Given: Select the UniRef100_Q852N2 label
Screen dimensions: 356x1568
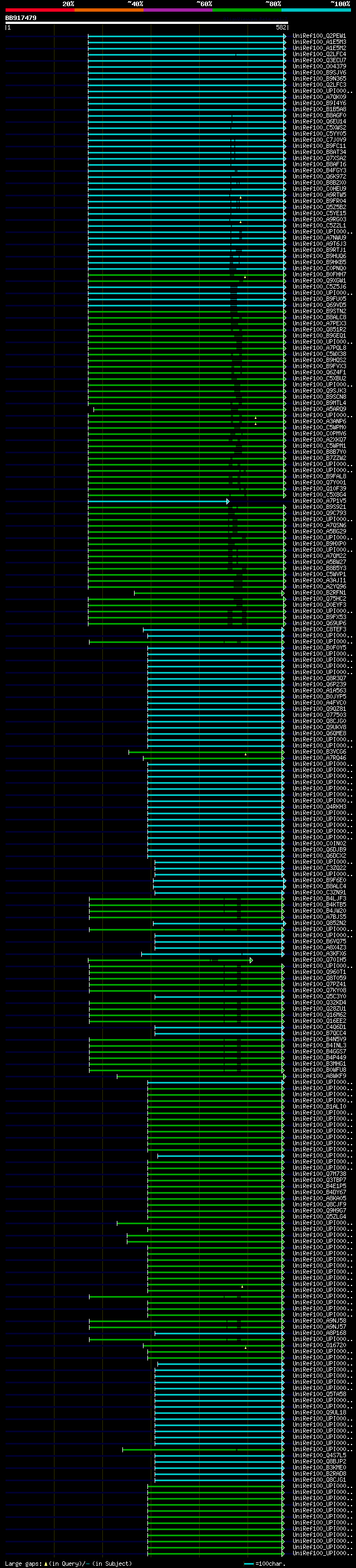Looking at the screenshot, I should pos(319,923).
